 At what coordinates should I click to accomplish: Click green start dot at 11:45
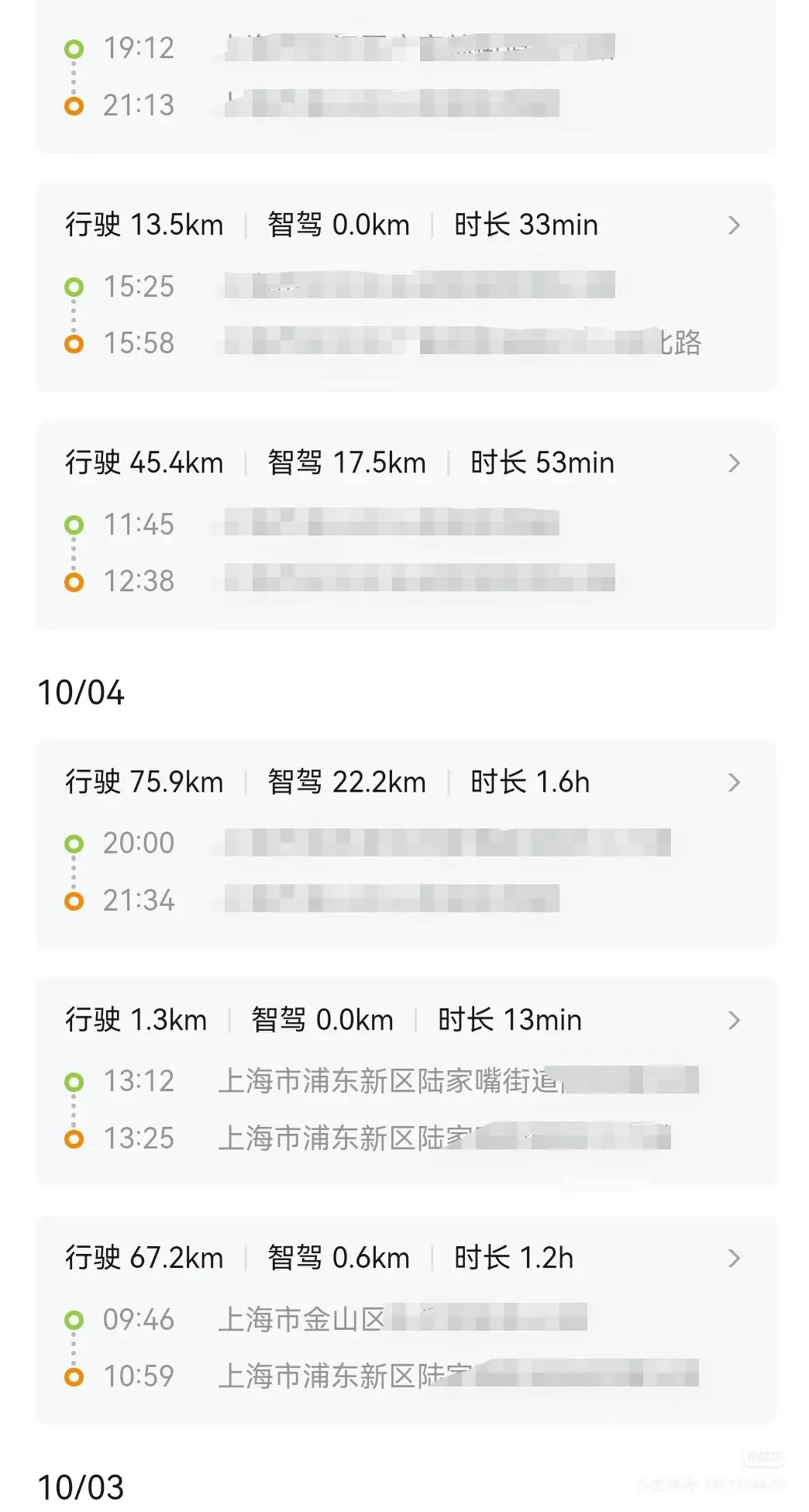click(x=74, y=525)
